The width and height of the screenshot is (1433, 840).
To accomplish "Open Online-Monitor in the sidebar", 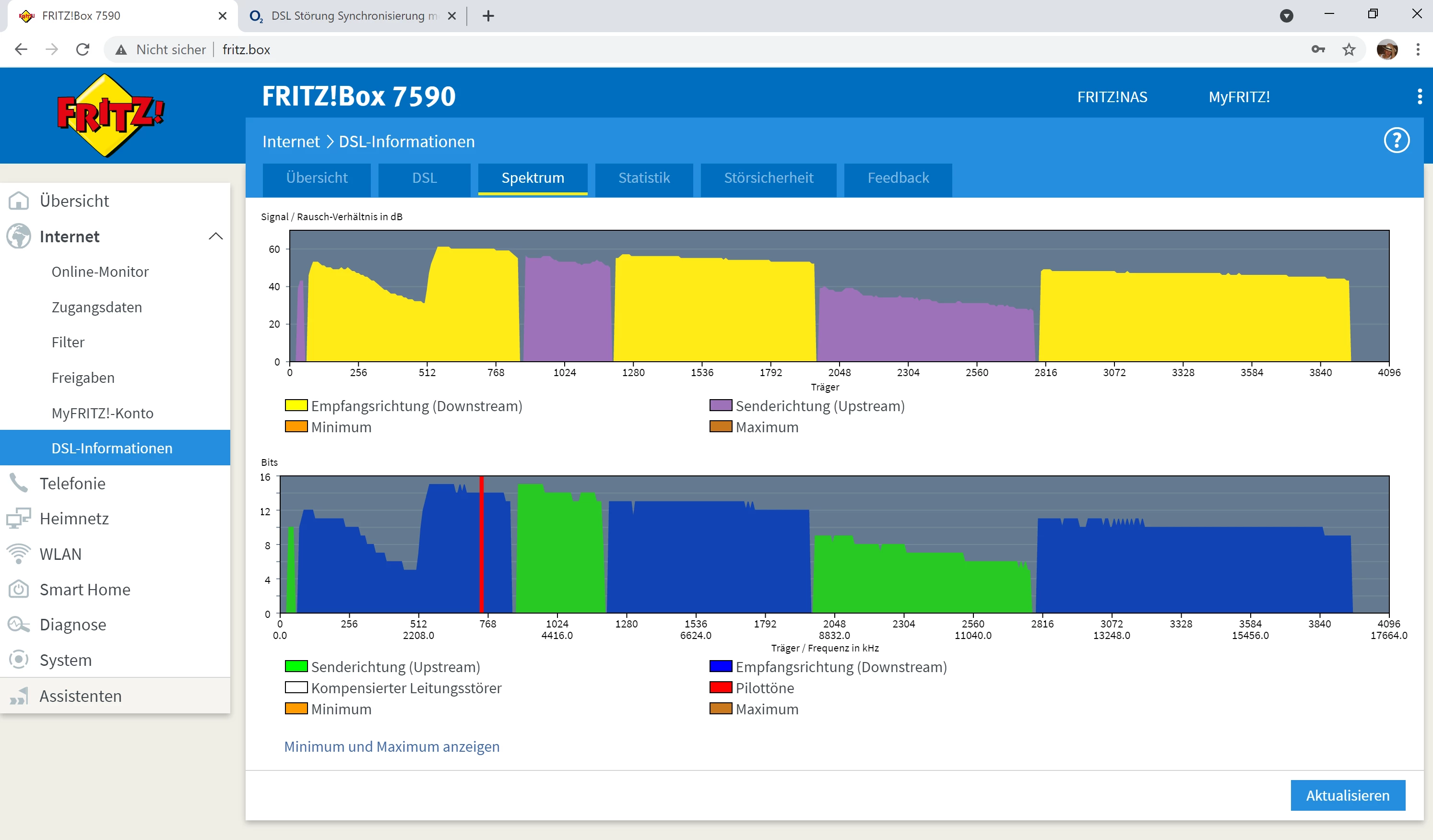I will (x=100, y=272).
